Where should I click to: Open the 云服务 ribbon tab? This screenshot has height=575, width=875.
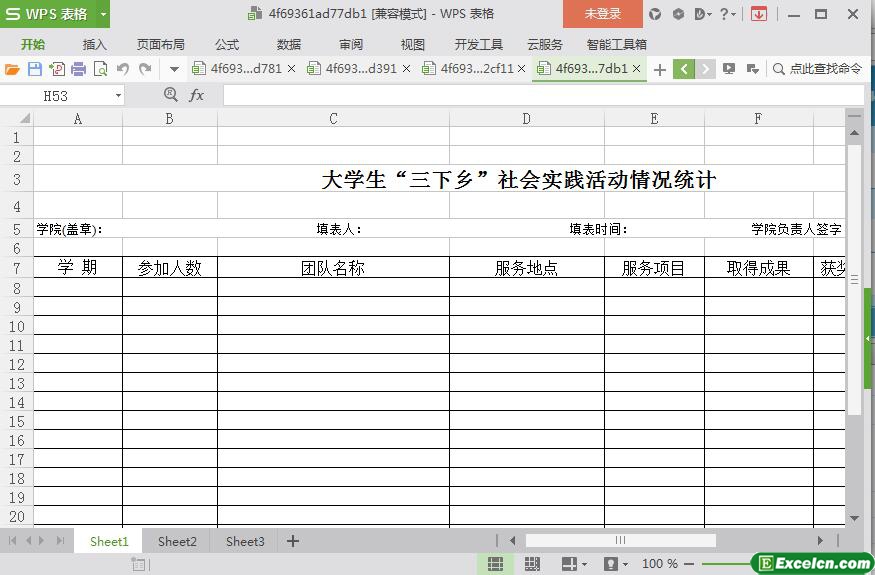point(545,45)
